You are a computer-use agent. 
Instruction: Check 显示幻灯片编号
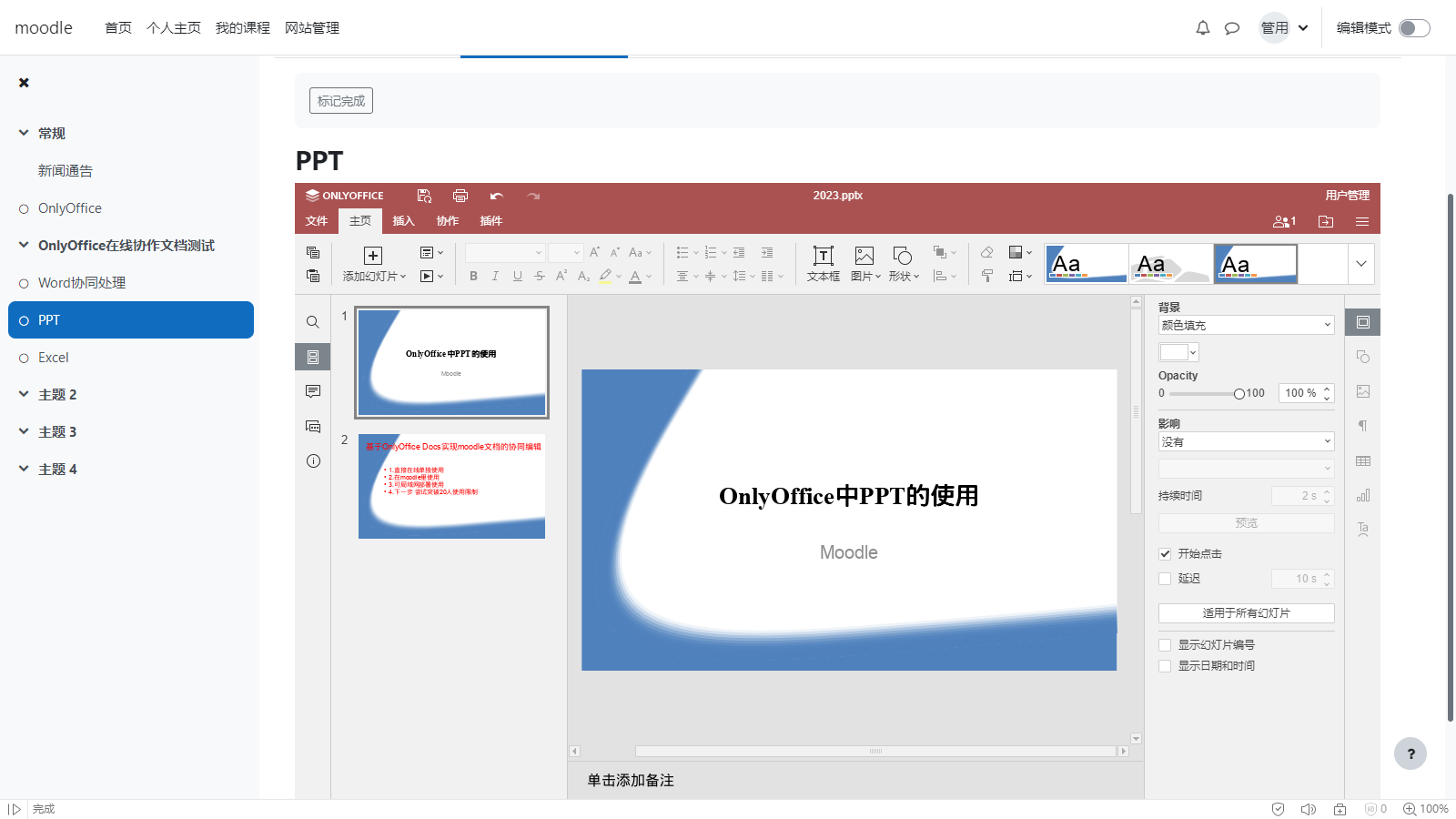pos(1165,644)
